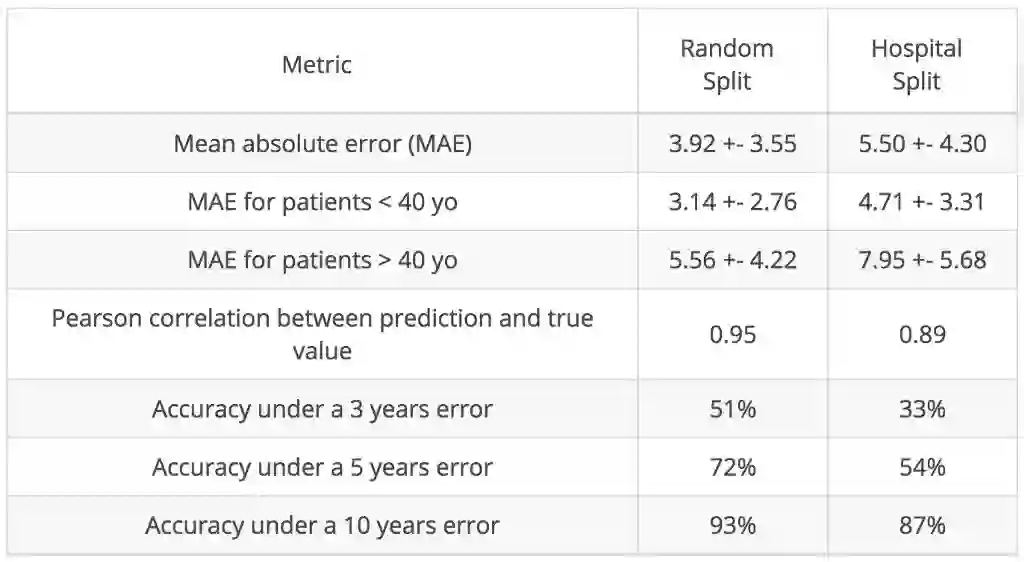This screenshot has width=1024, height=562.
Task: Click the 3.92 +- 3.55 cell
Action: coord(733,143)
